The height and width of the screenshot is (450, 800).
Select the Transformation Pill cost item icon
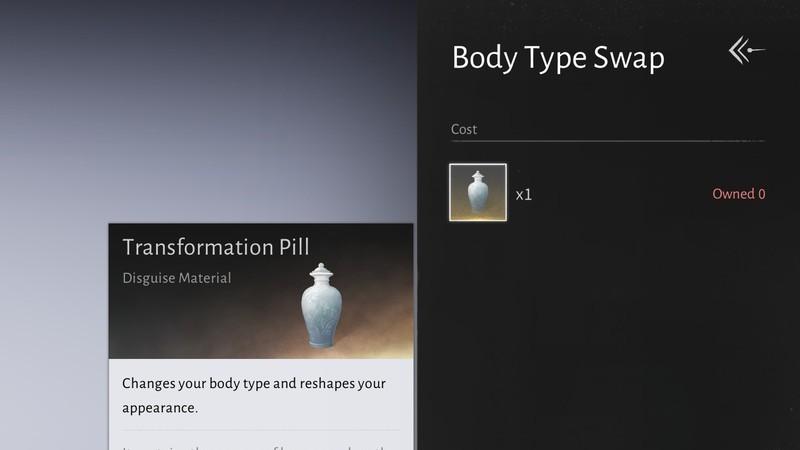pos(478,193)
